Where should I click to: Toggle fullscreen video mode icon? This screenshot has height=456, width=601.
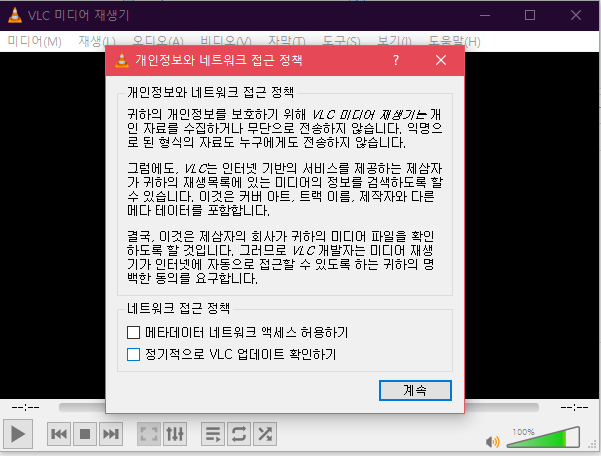pyautogui.click(x=149, y=434)
